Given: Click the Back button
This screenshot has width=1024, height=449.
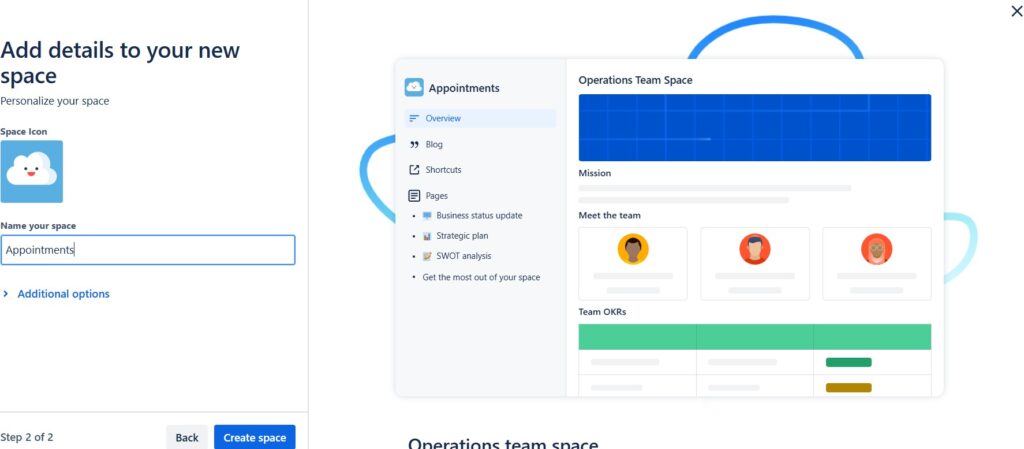Looking at the screenshot, I should click(x=187, y=437).
